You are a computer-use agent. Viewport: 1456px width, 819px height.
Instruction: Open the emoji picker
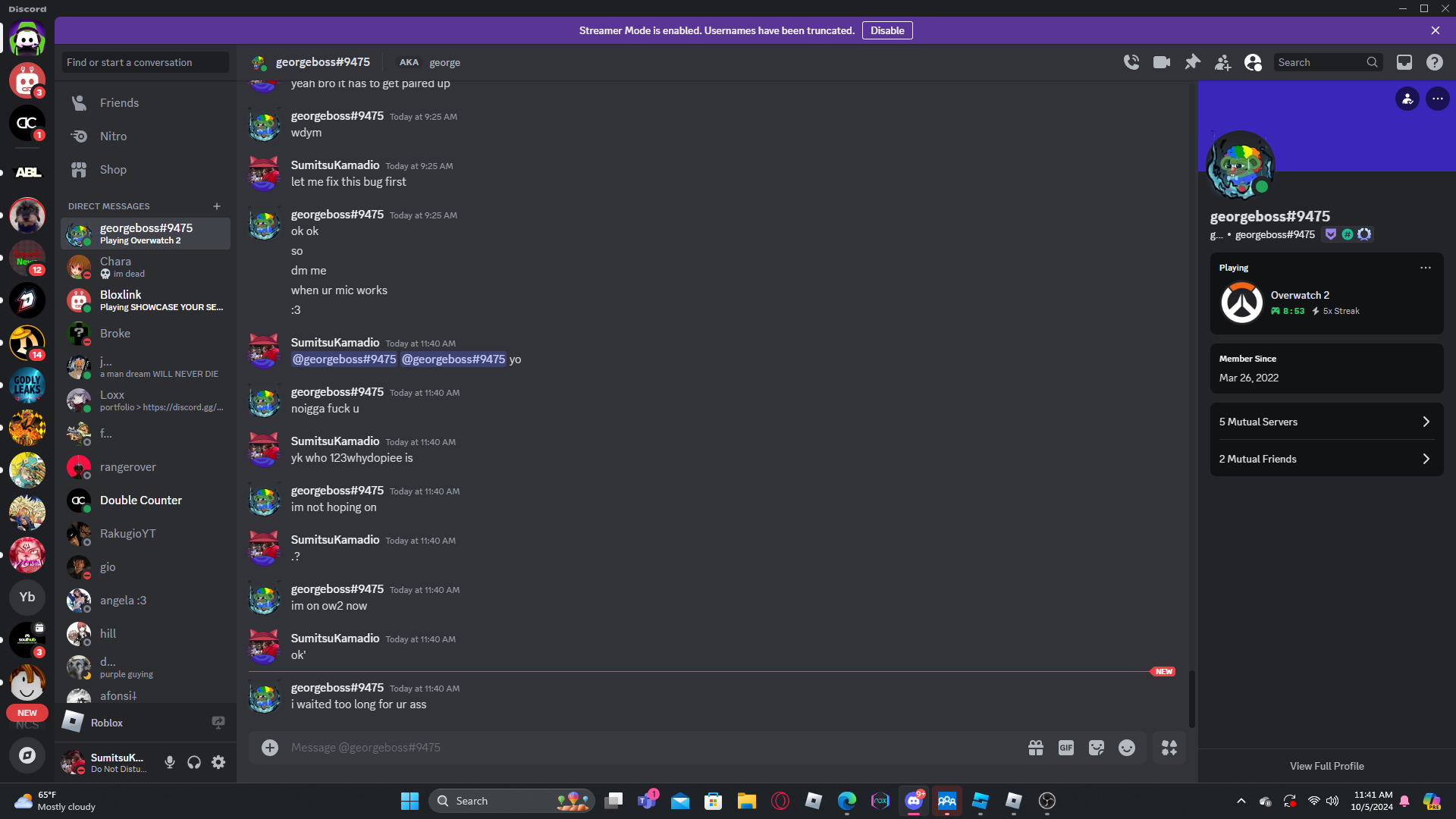(1127, 748)
